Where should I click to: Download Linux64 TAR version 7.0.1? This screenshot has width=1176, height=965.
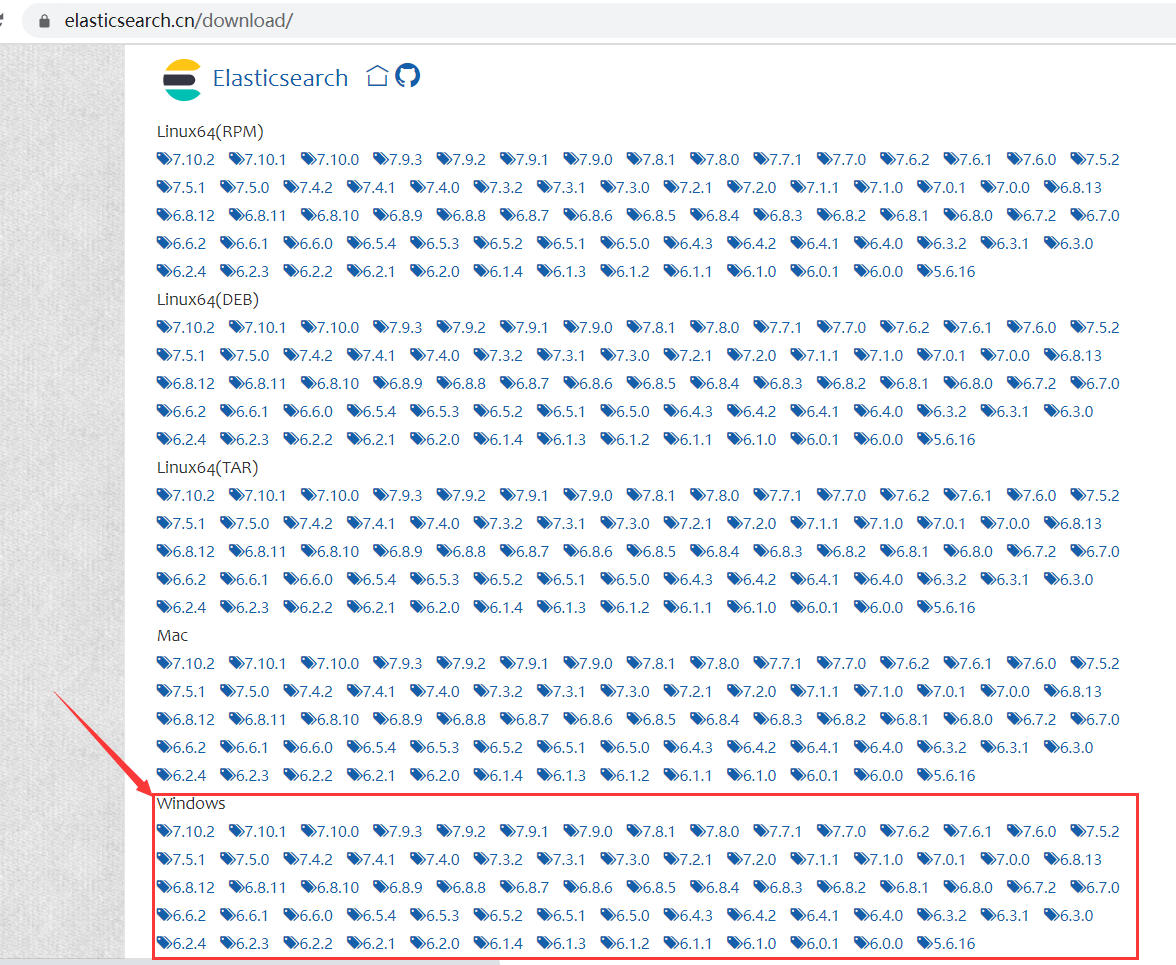coord(941,523)
